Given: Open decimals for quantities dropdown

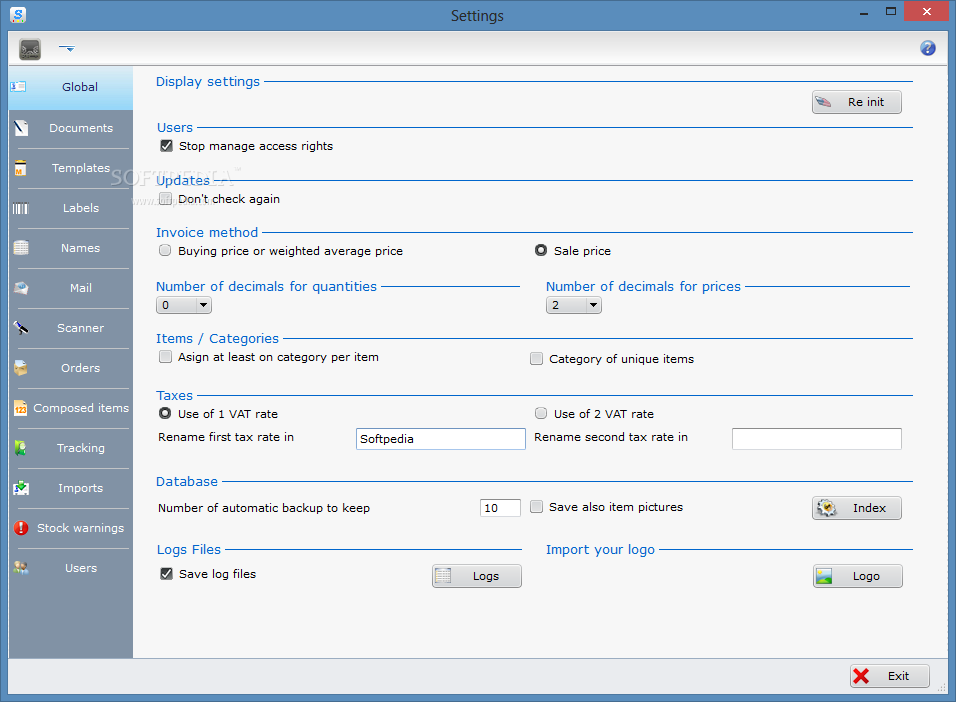Looking at the screenshot, I should (184, 305).
